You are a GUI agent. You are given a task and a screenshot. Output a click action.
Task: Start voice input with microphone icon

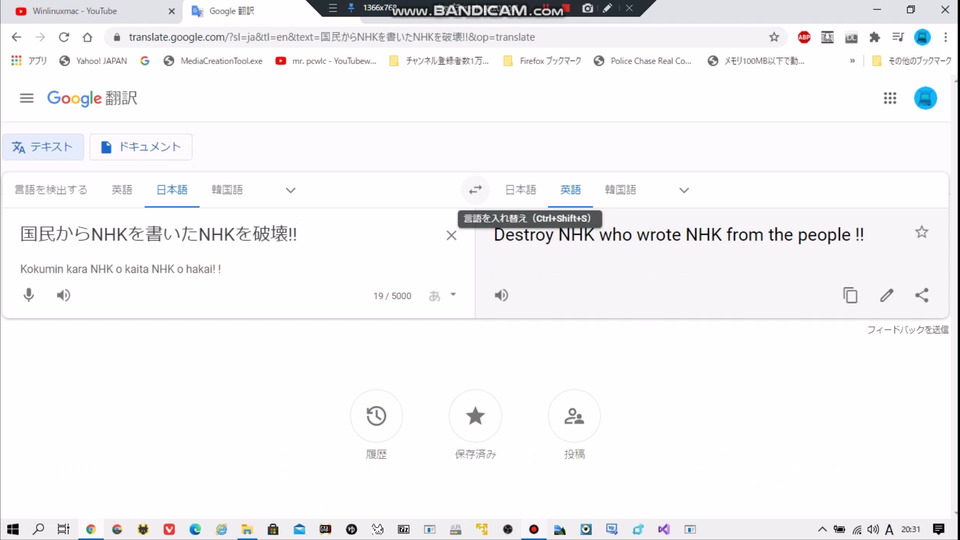click(29, 295)
